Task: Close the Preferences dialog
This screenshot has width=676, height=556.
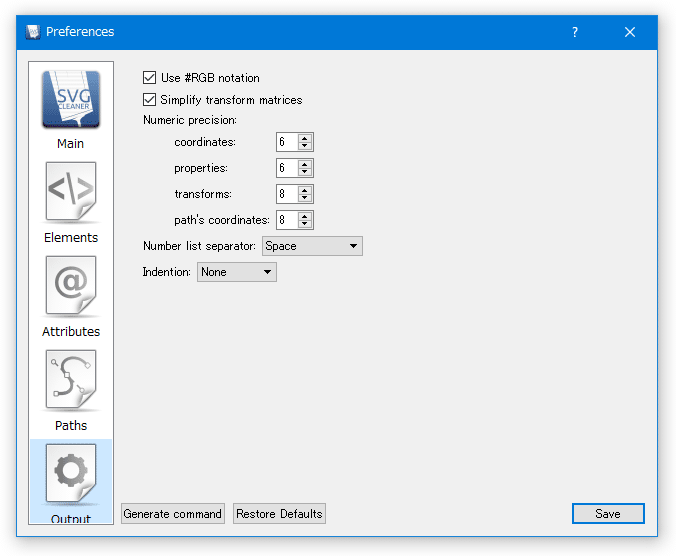Action: pyautogui.click(x=630, y=32)
